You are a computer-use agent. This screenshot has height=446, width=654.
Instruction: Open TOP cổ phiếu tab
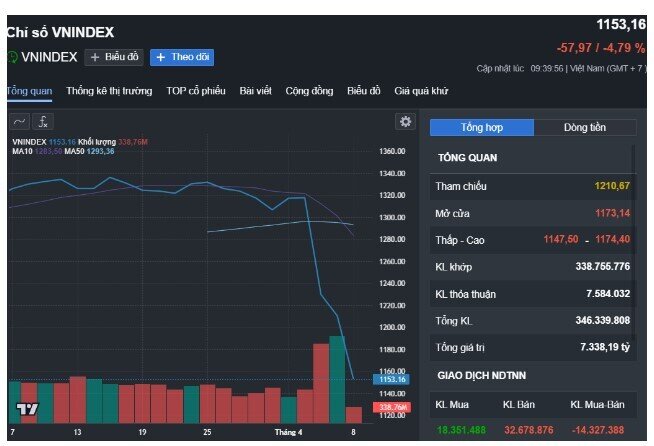coord(196,91)
